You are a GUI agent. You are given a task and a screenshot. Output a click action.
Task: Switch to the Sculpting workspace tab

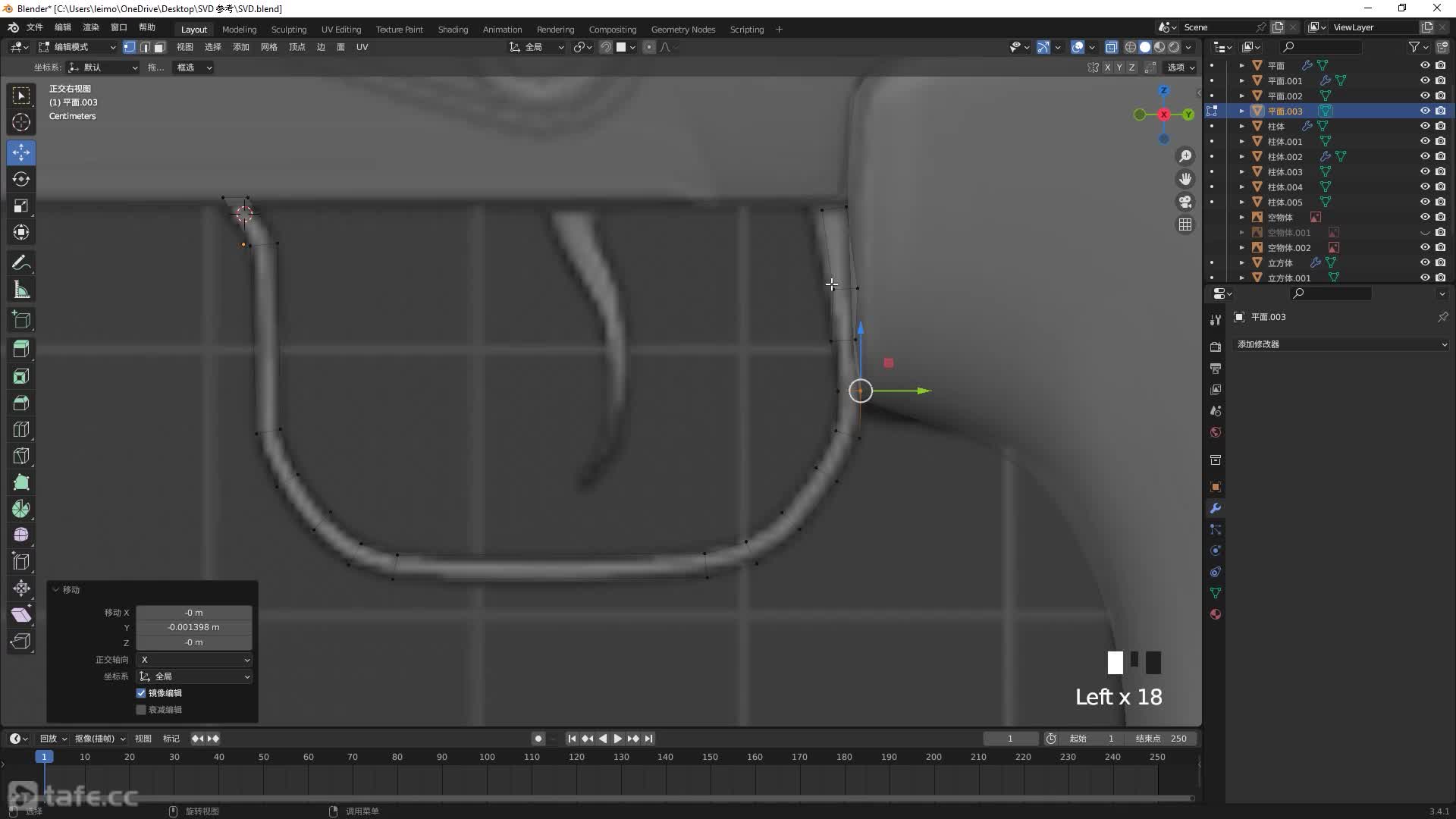(289, 30)
